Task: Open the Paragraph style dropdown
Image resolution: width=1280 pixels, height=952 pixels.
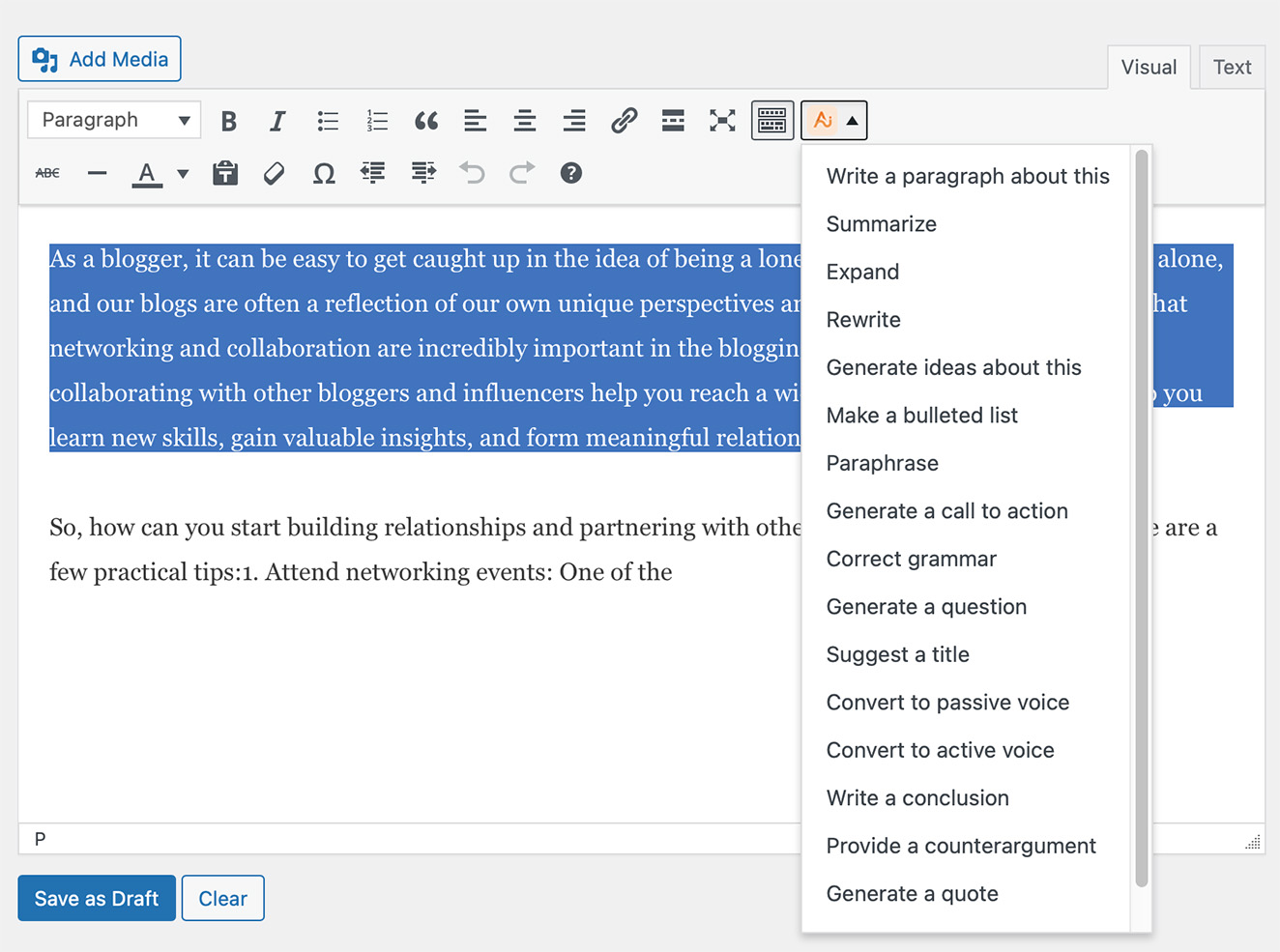Action: (x=113, y=120)
